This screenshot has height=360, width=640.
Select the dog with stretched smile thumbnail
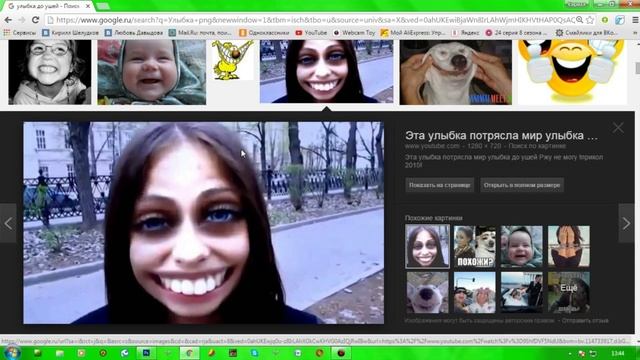click(x=456, y=72)
